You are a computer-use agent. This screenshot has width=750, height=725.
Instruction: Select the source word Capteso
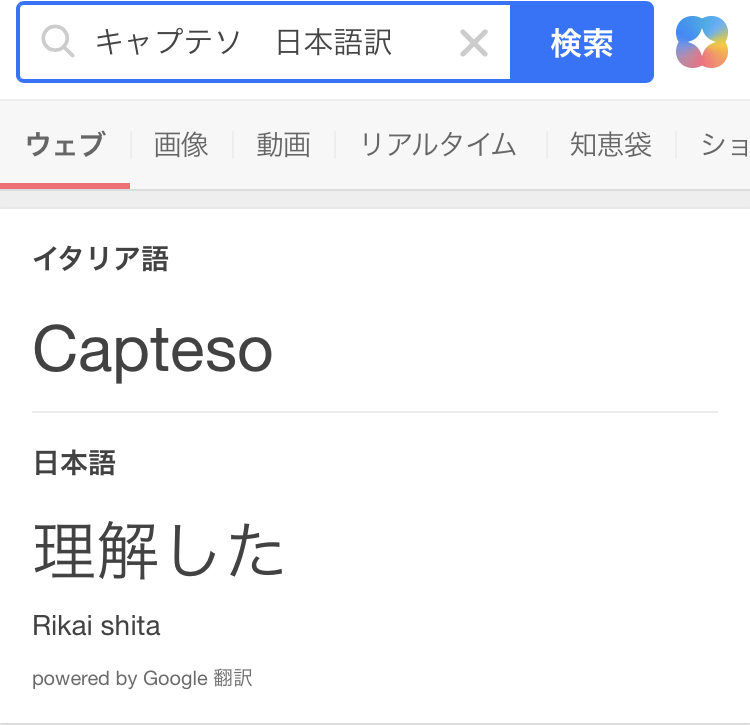[x=153, y=349]
